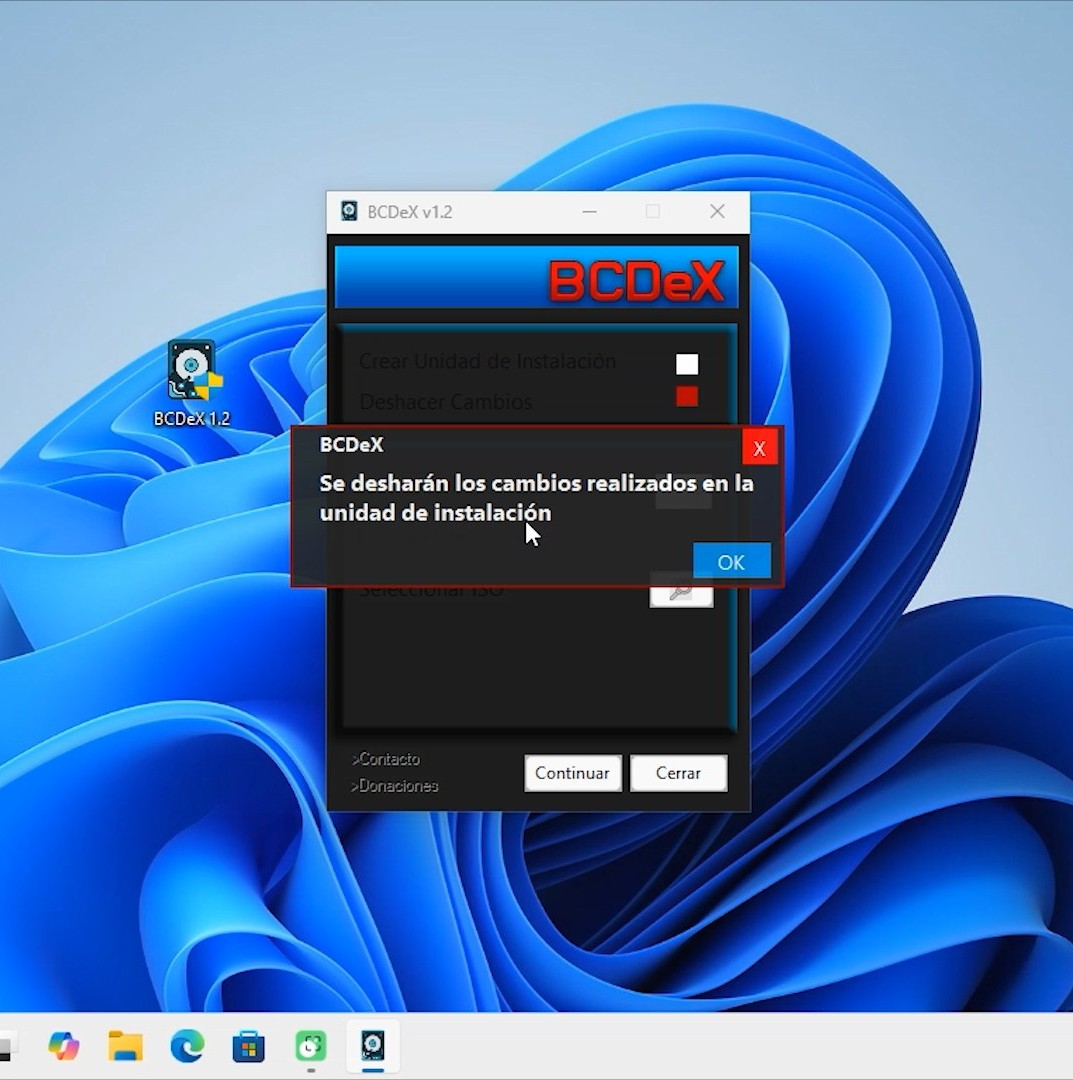The width and height of the screenshot is (1073, 1080).
Task: Click the BCDeX app icon in the title bar
Action: tap(349, 211)
